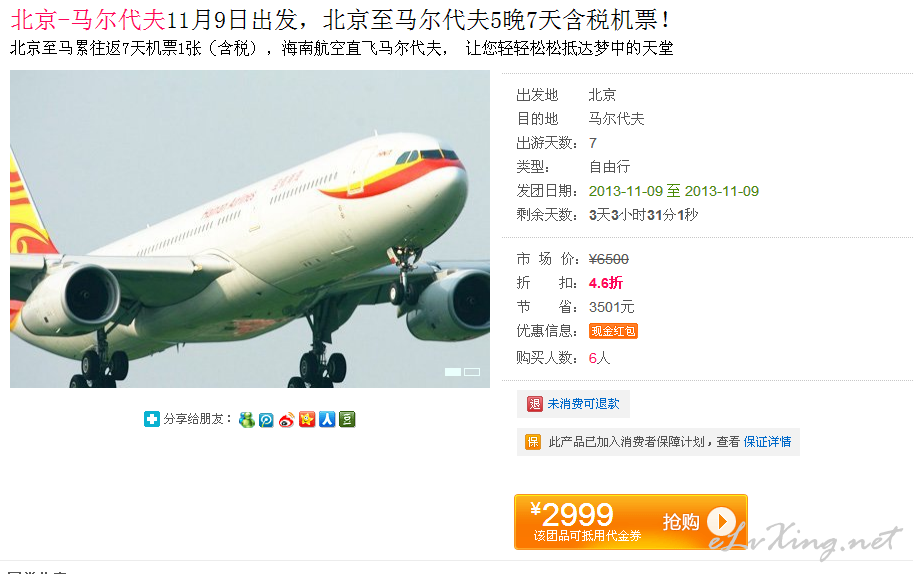Image resolution: width=913 pixels, height=574 pixels.
Task: Click the 未消费可退款 link
Action: point(583,404)
